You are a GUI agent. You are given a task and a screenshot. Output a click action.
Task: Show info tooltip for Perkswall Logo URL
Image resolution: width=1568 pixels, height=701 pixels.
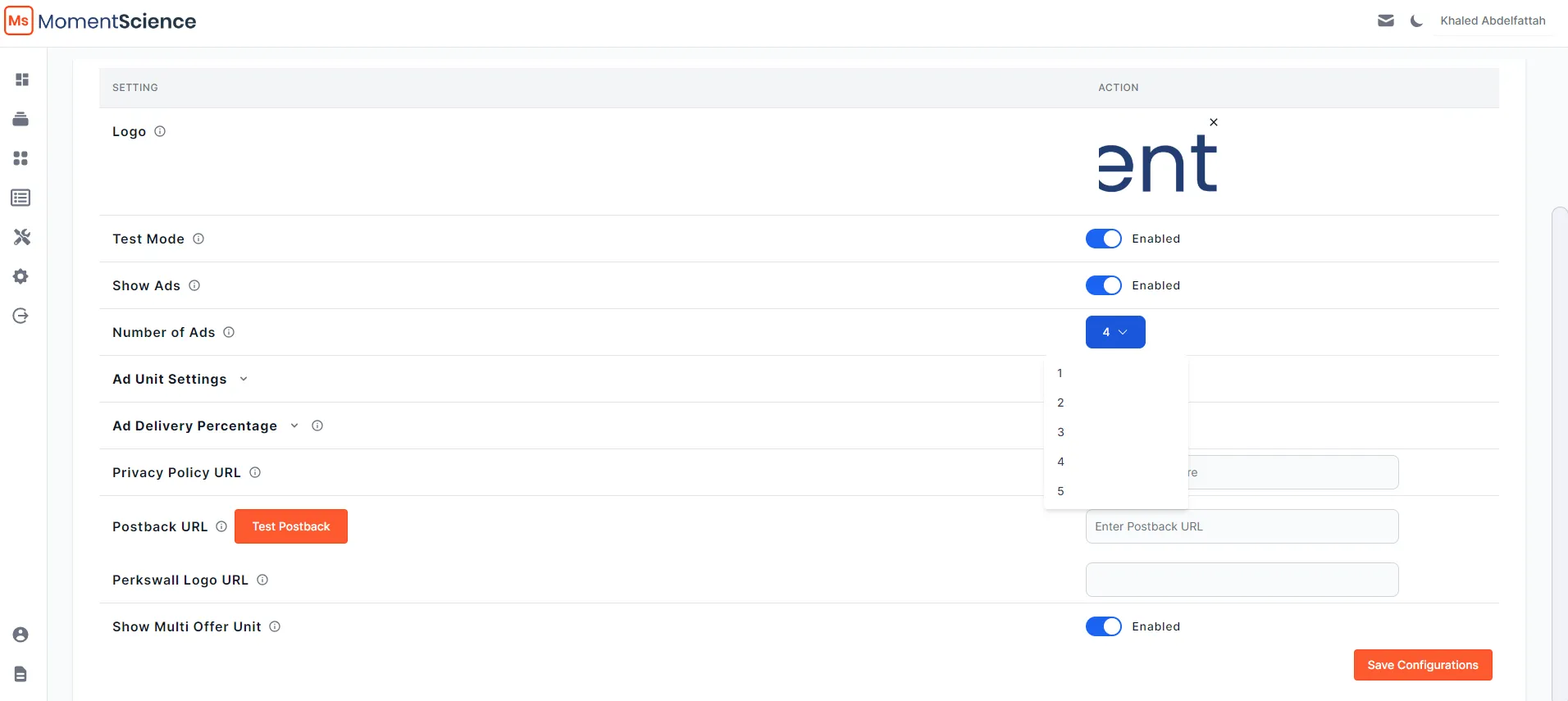262,580
